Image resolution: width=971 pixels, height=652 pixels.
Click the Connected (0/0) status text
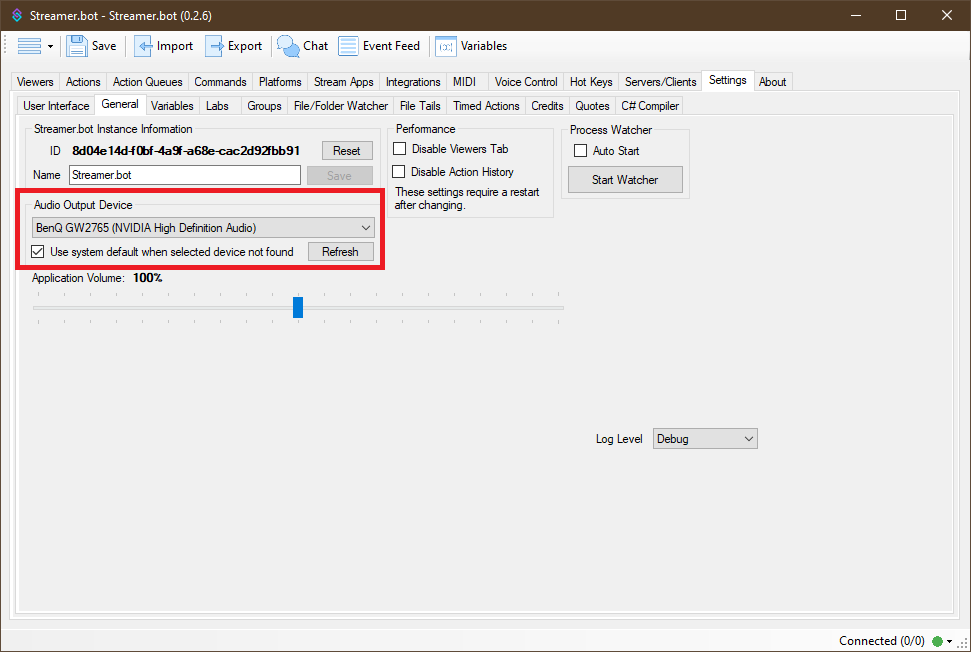pos(882,641)
